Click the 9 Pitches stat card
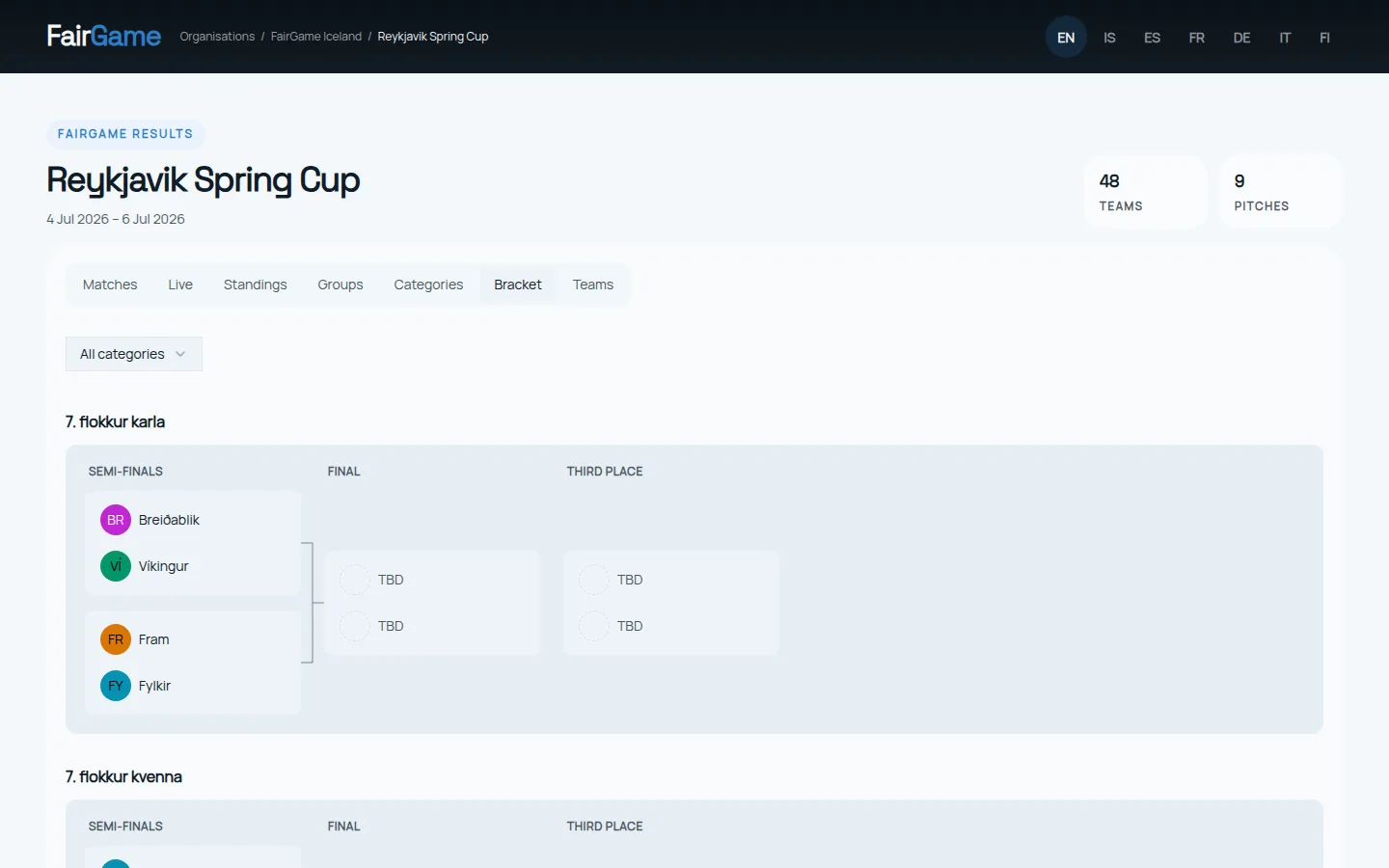 (x=1281, y=192)
